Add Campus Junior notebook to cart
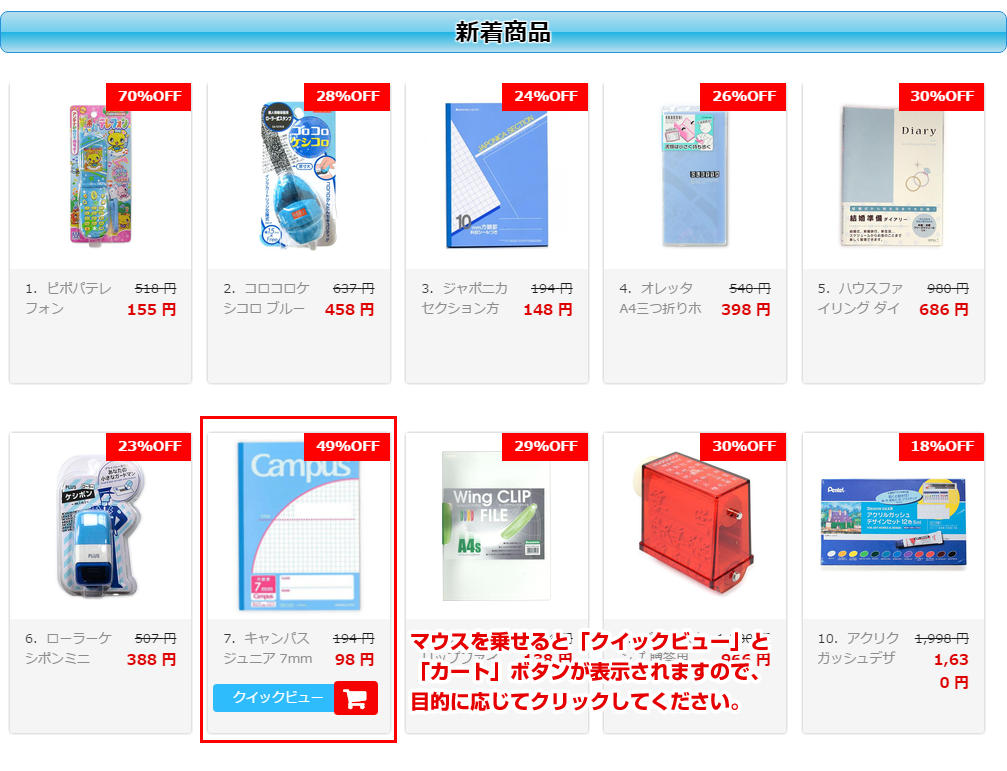Viewport: 1007px width, 771px height. (356, 697)
